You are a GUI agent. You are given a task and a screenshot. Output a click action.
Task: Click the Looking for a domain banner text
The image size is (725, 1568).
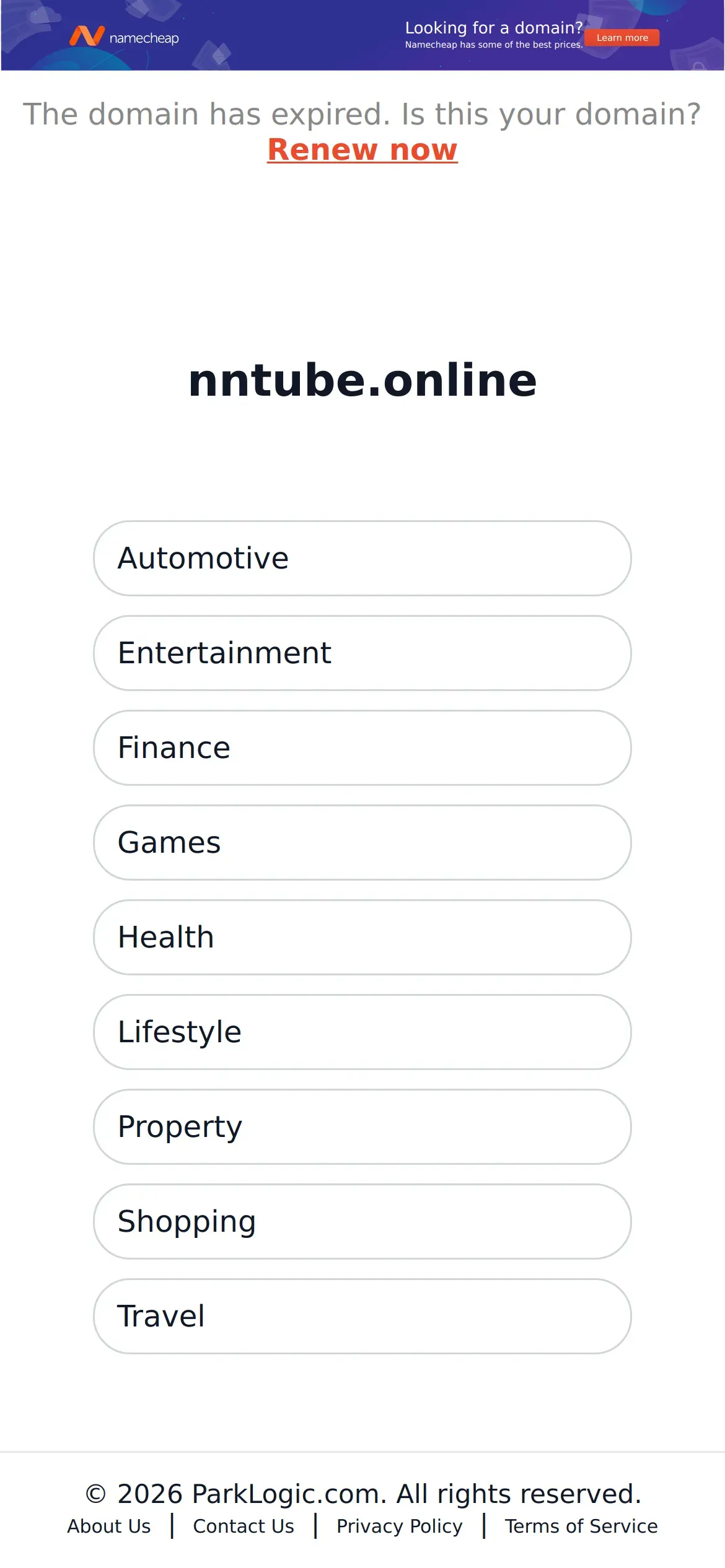tap(493, 28)
